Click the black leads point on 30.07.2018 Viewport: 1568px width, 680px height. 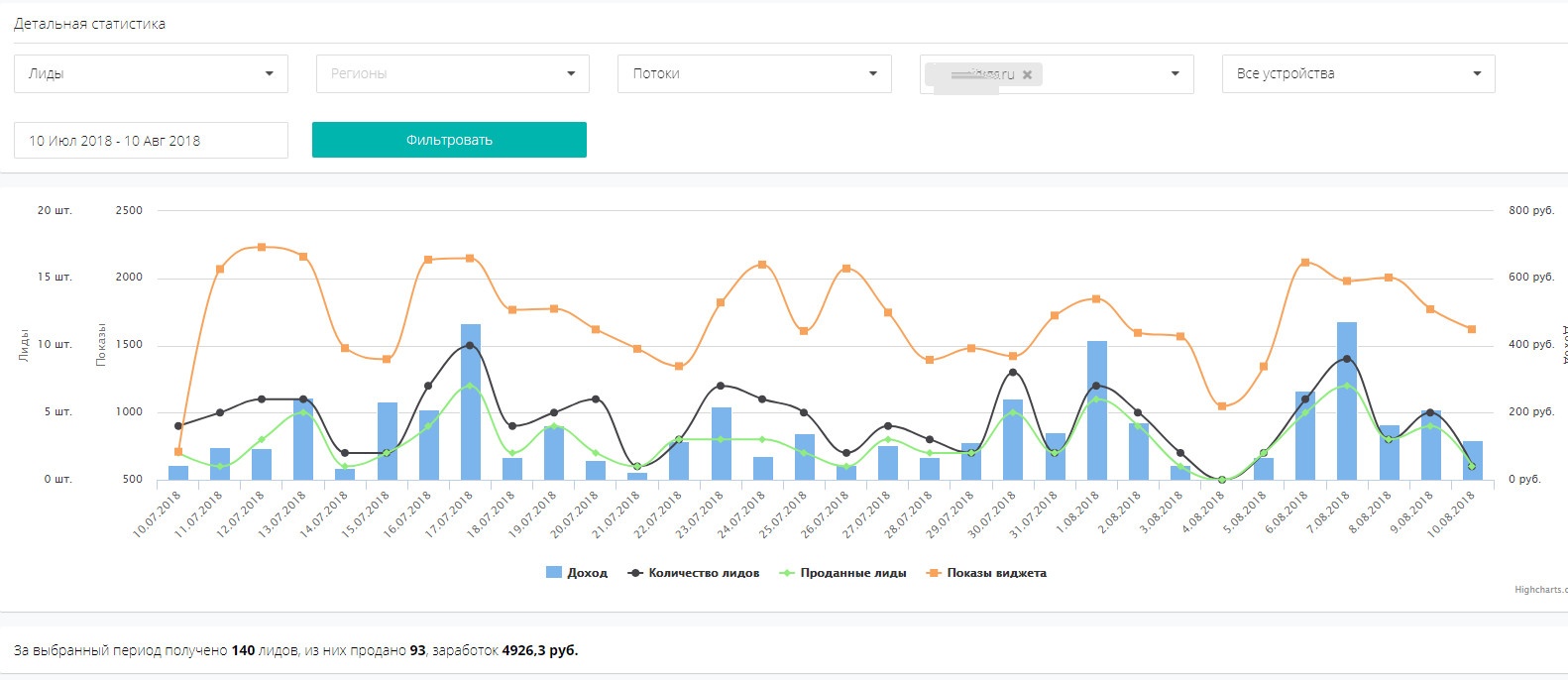coord(1013,373)
